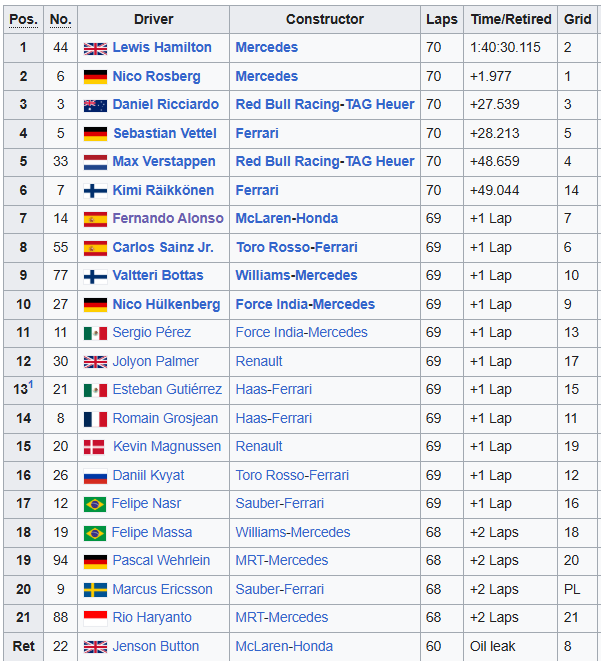Go to the Kevin Magnussen link
This screenshot has width=601, height=661.
coord(167,446)
